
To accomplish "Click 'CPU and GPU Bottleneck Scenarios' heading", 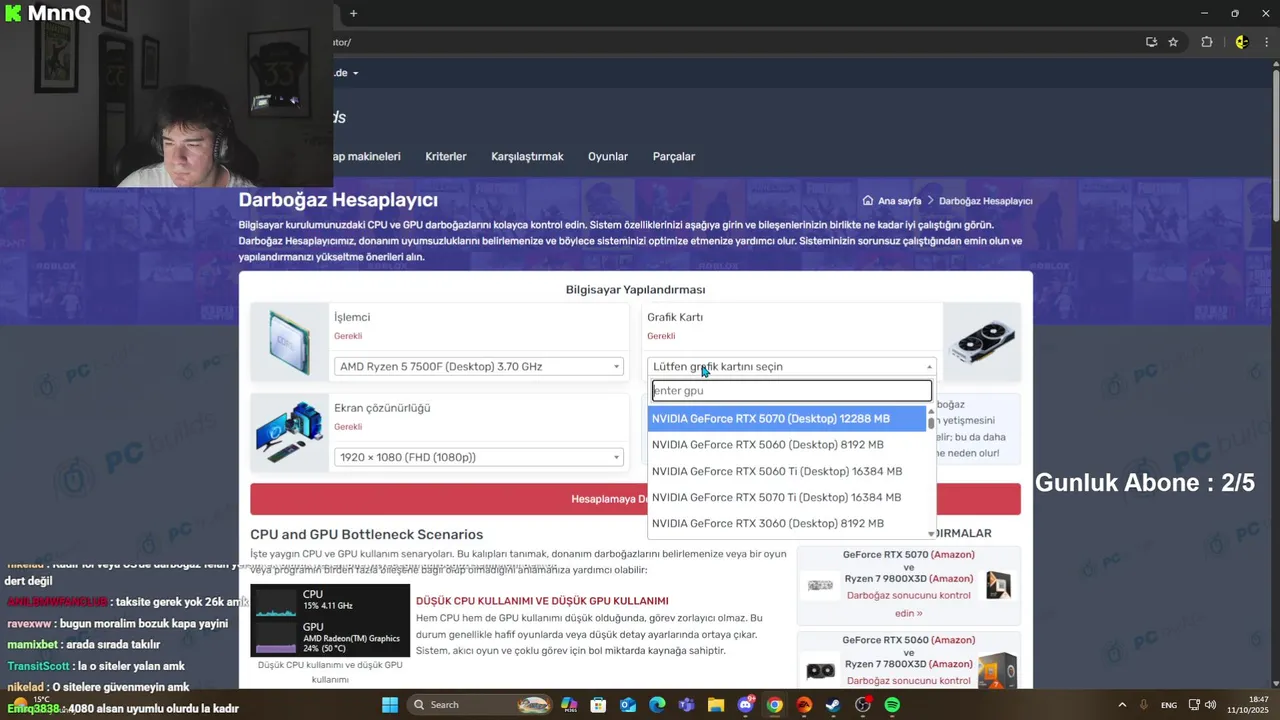I will [366, 535].
